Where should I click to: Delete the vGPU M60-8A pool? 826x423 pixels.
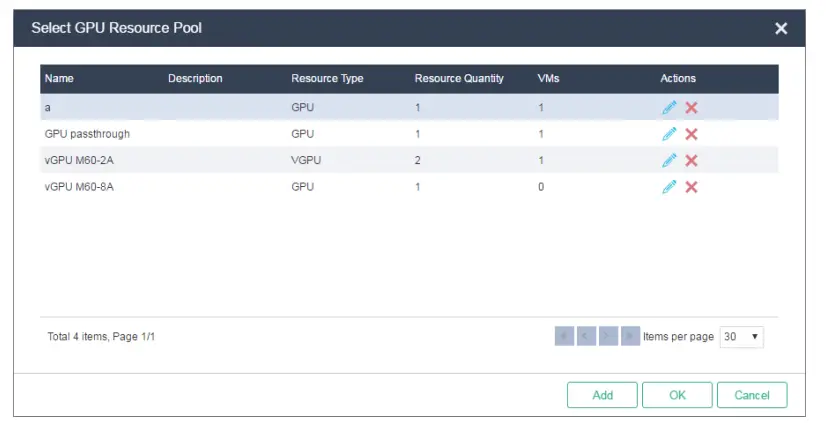691,186
